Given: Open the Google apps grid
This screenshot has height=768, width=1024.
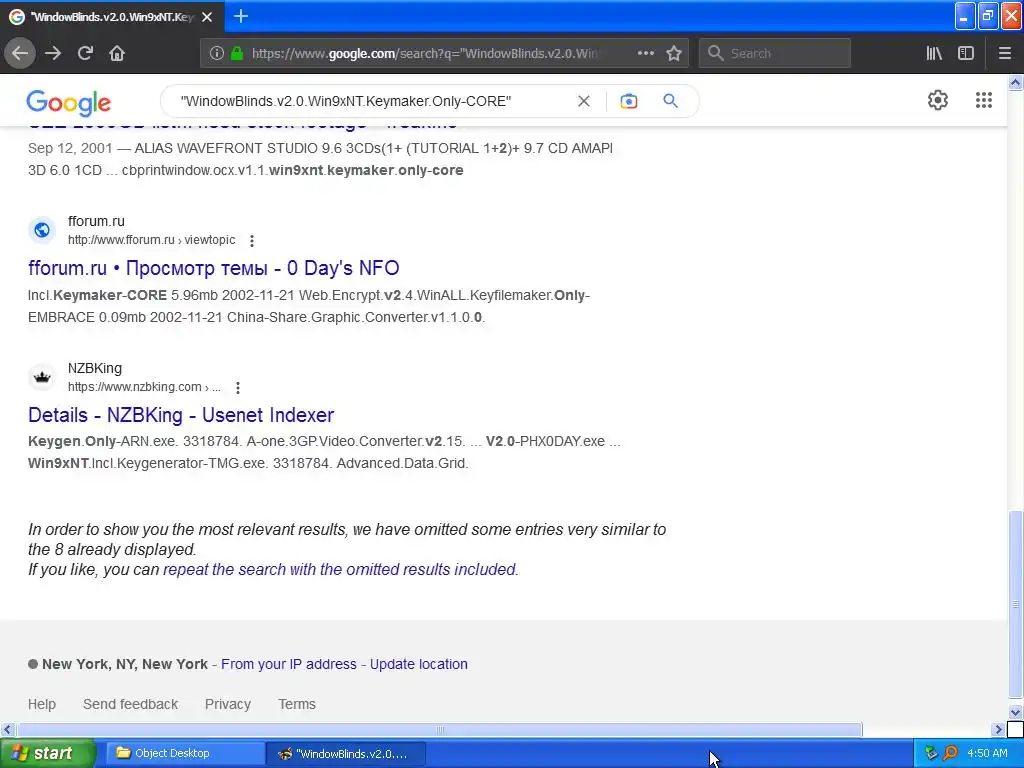Looking at the screenshot, I should point(984,100).
